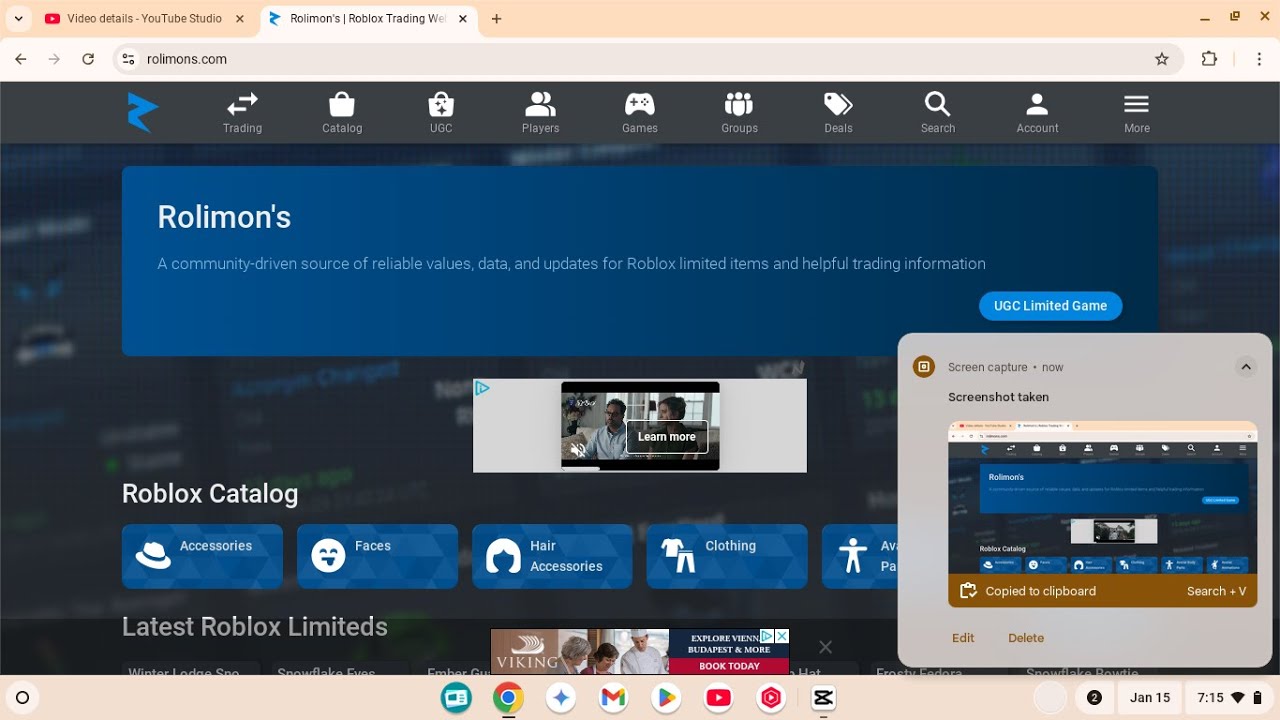Open the Faces catalog card
Image resolution: width=1280 pixels, height=720 pixels.
point(377,556)
